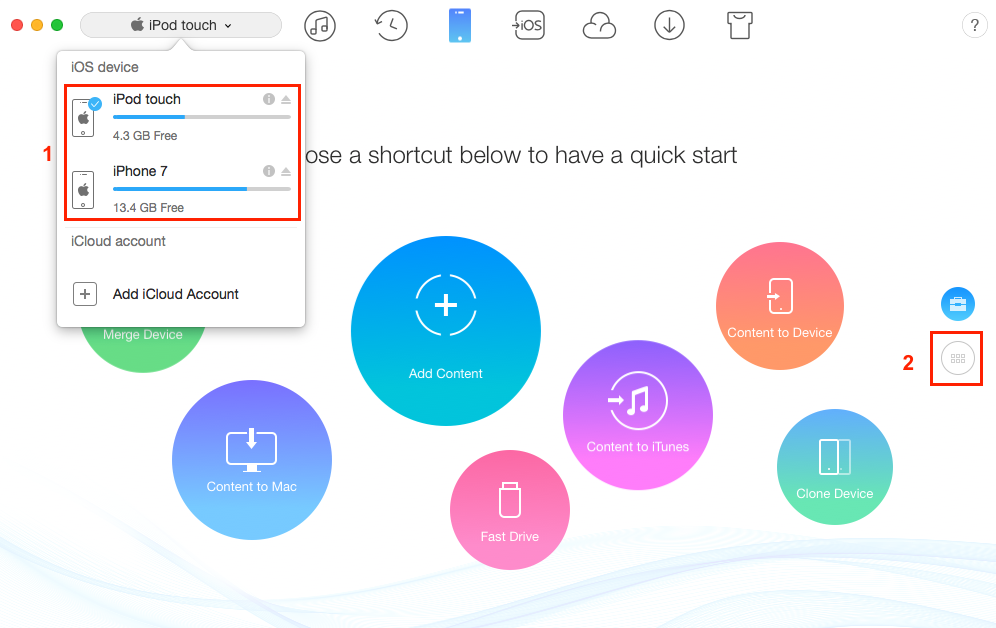Image resolution: width=996 pixels, height=628 pixels.
Task: Select the blue toolbox shortcut view icon
Action: click(x=958, y=304)
